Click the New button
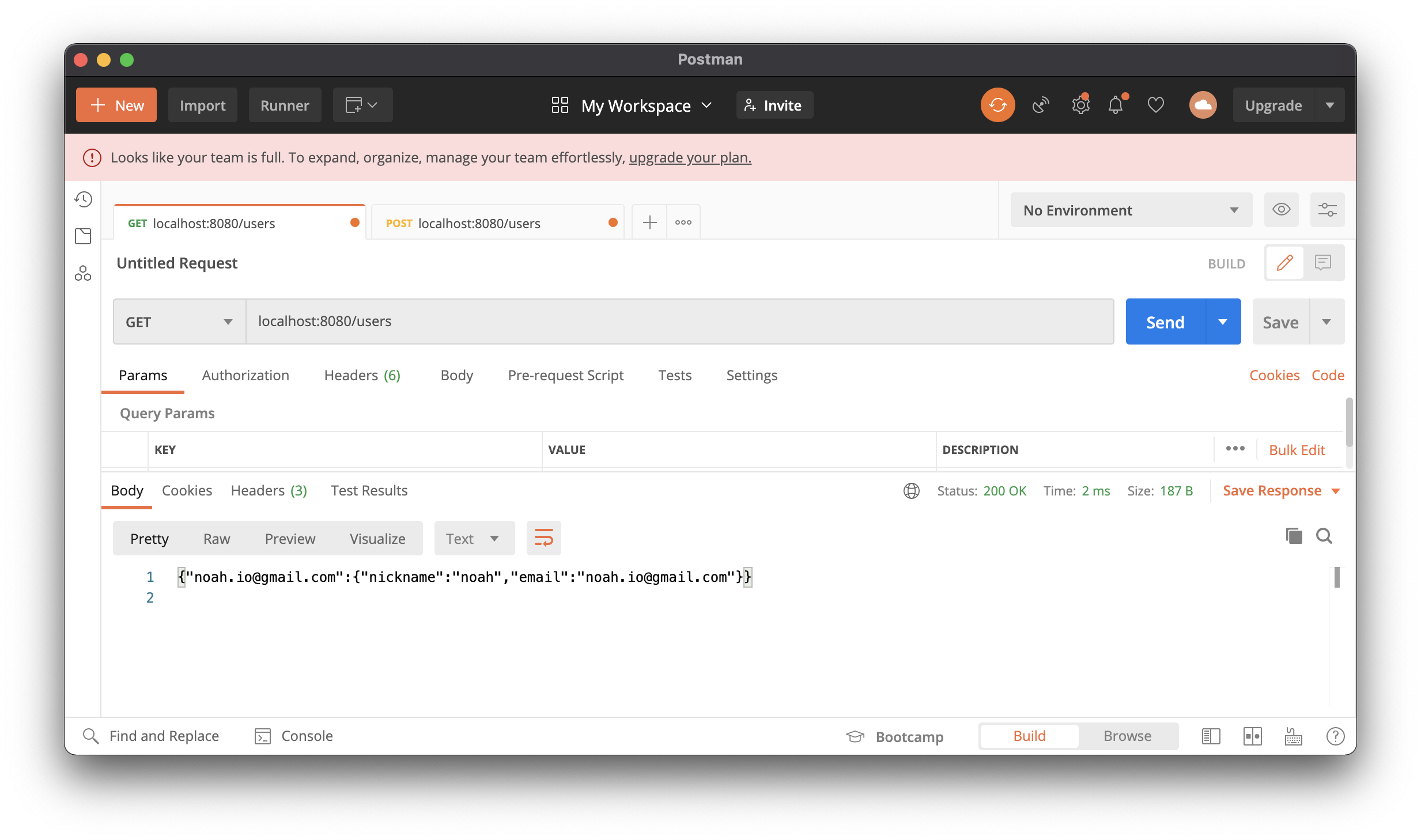This screenshot has height=840, width=1421. (x=116, y=105)
